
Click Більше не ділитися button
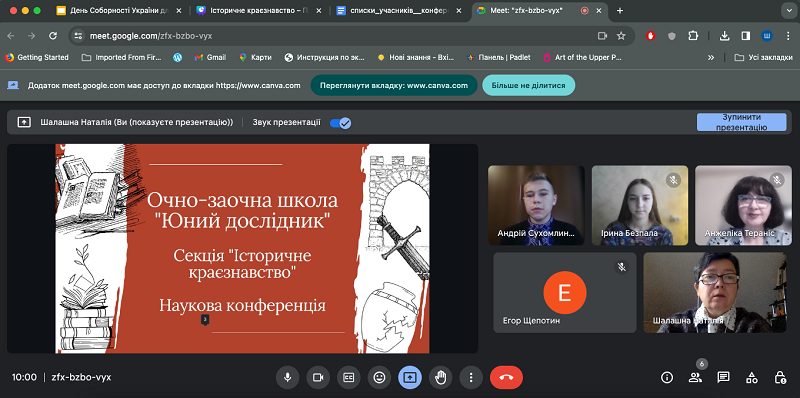pos(529,85)
